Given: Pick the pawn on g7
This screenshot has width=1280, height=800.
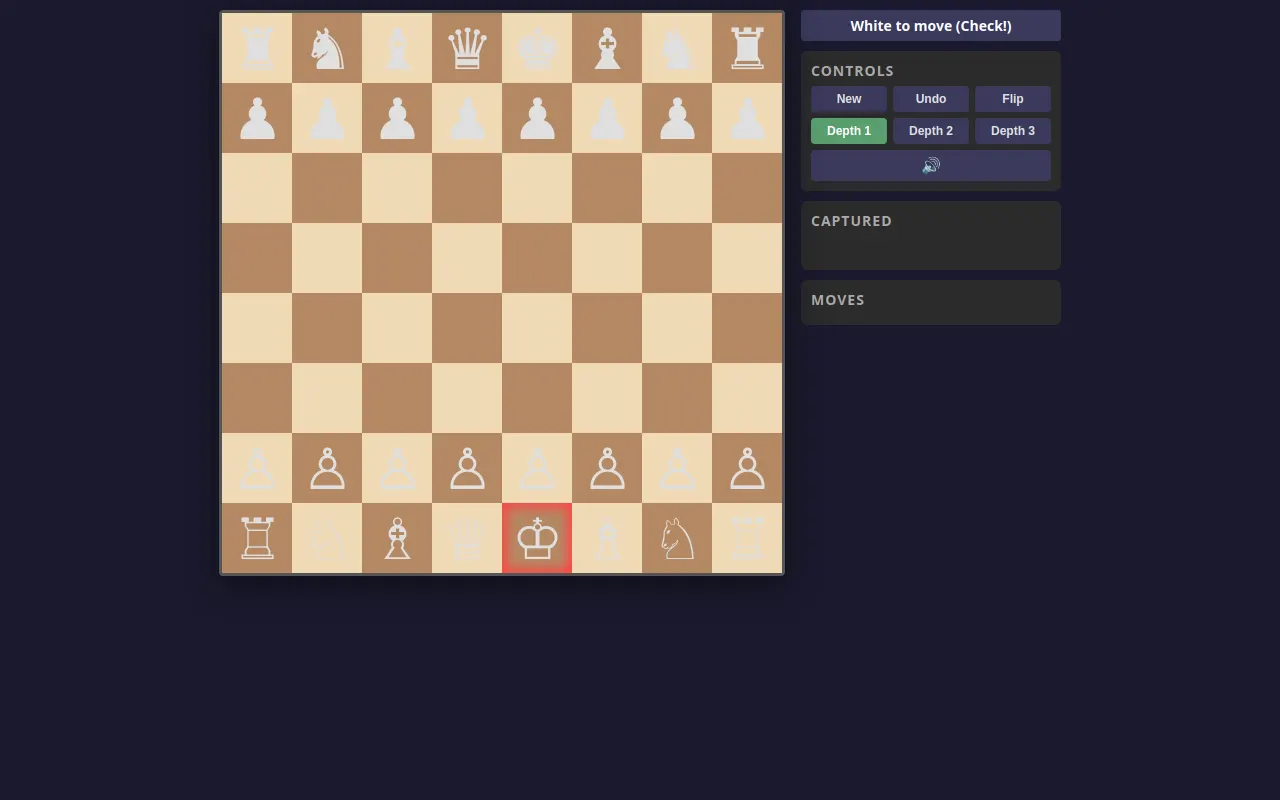Looking at the screenshot, I should (x=677, y=118).
